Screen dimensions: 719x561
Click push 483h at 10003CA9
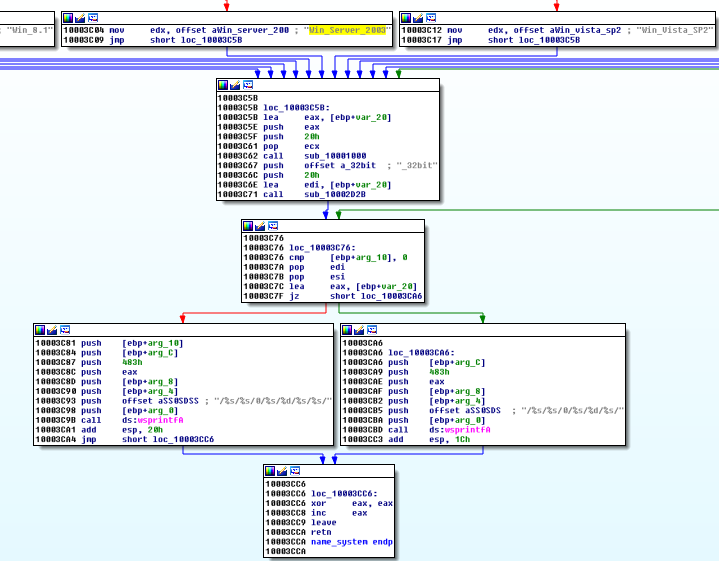pos(419,372)
